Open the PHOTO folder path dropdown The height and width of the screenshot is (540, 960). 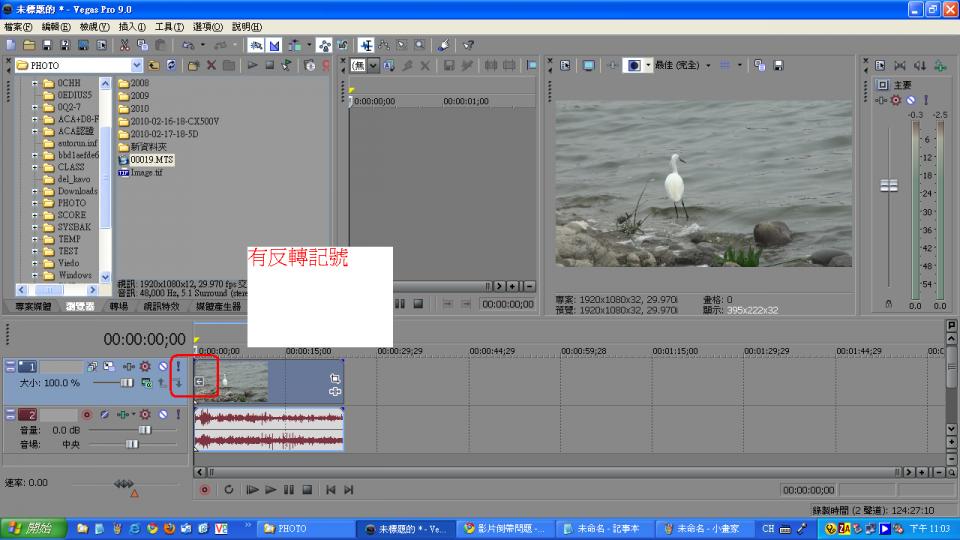pos(137,65)
